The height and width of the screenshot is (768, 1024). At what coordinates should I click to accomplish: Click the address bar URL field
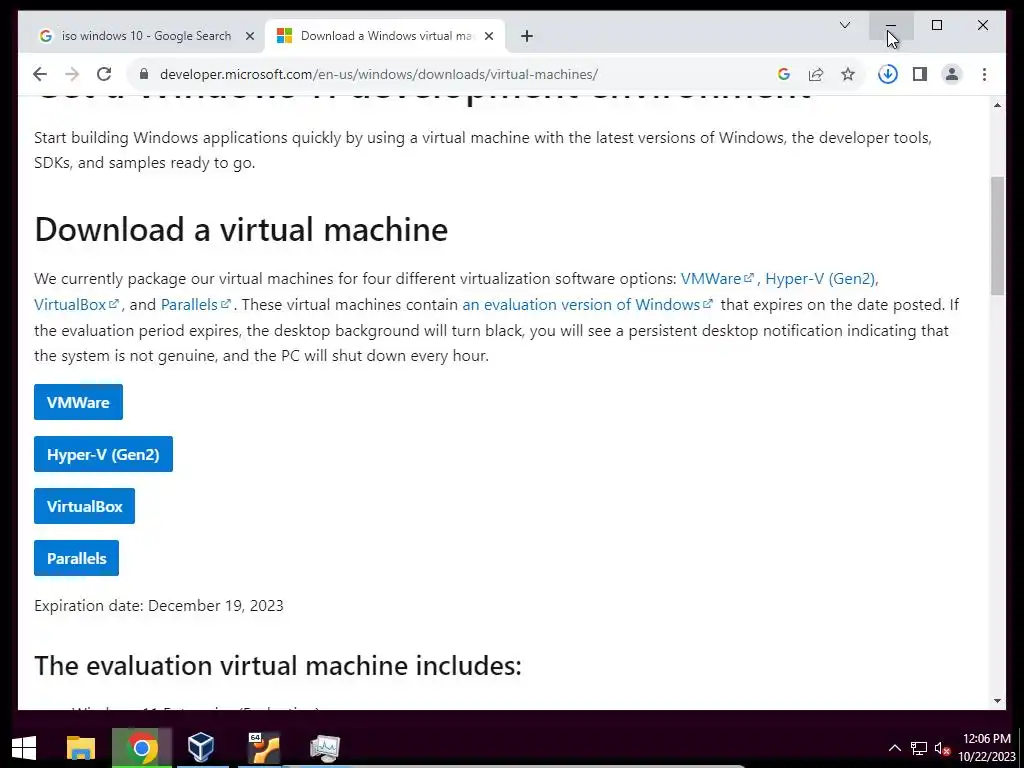(x=379, y=74)
